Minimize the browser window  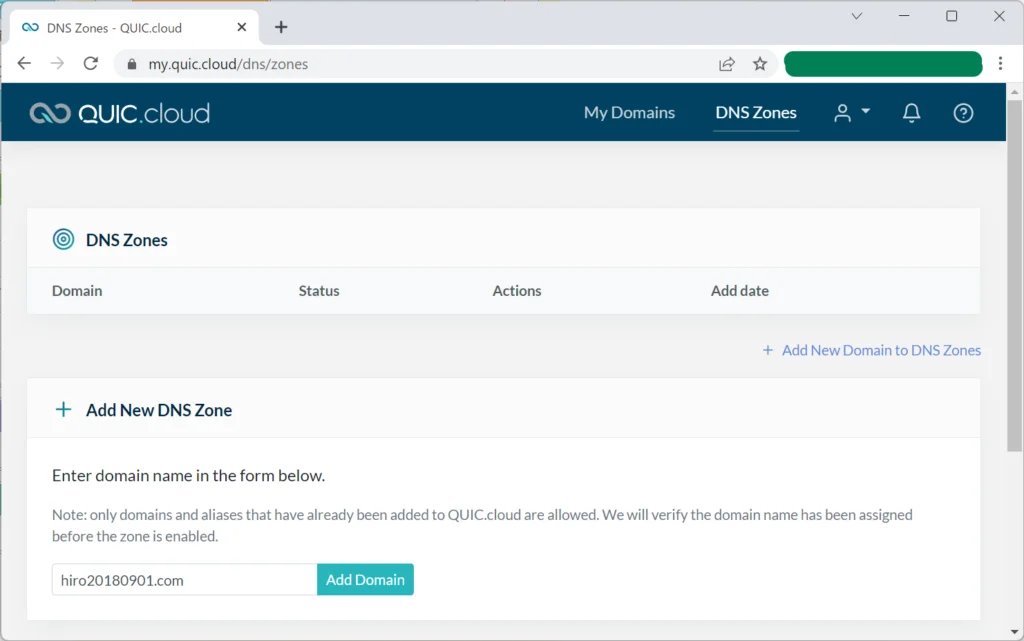pos(904,16)
